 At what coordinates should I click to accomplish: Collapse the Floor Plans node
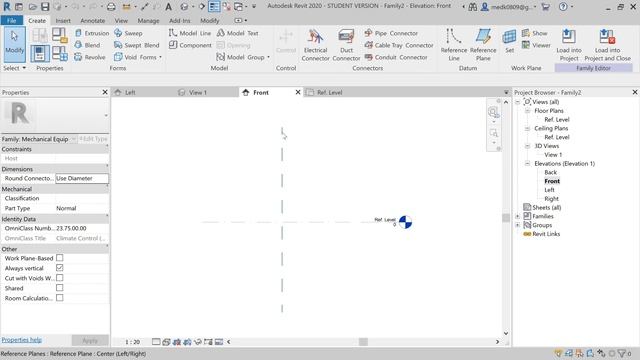click(x=527, y=111)
